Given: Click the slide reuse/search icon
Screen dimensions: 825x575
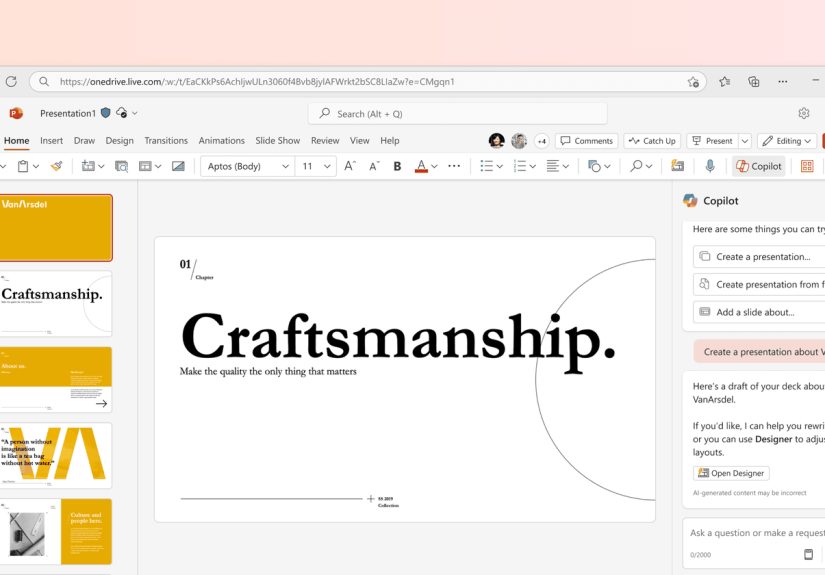Looking at the screenshot, I should (122, 166).
